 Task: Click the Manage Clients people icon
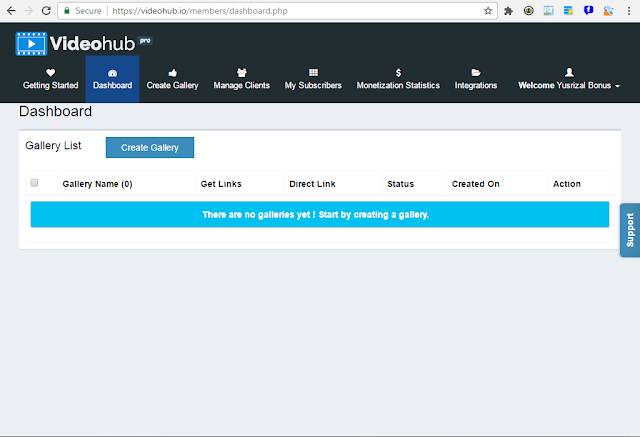[x=242, y=73]
